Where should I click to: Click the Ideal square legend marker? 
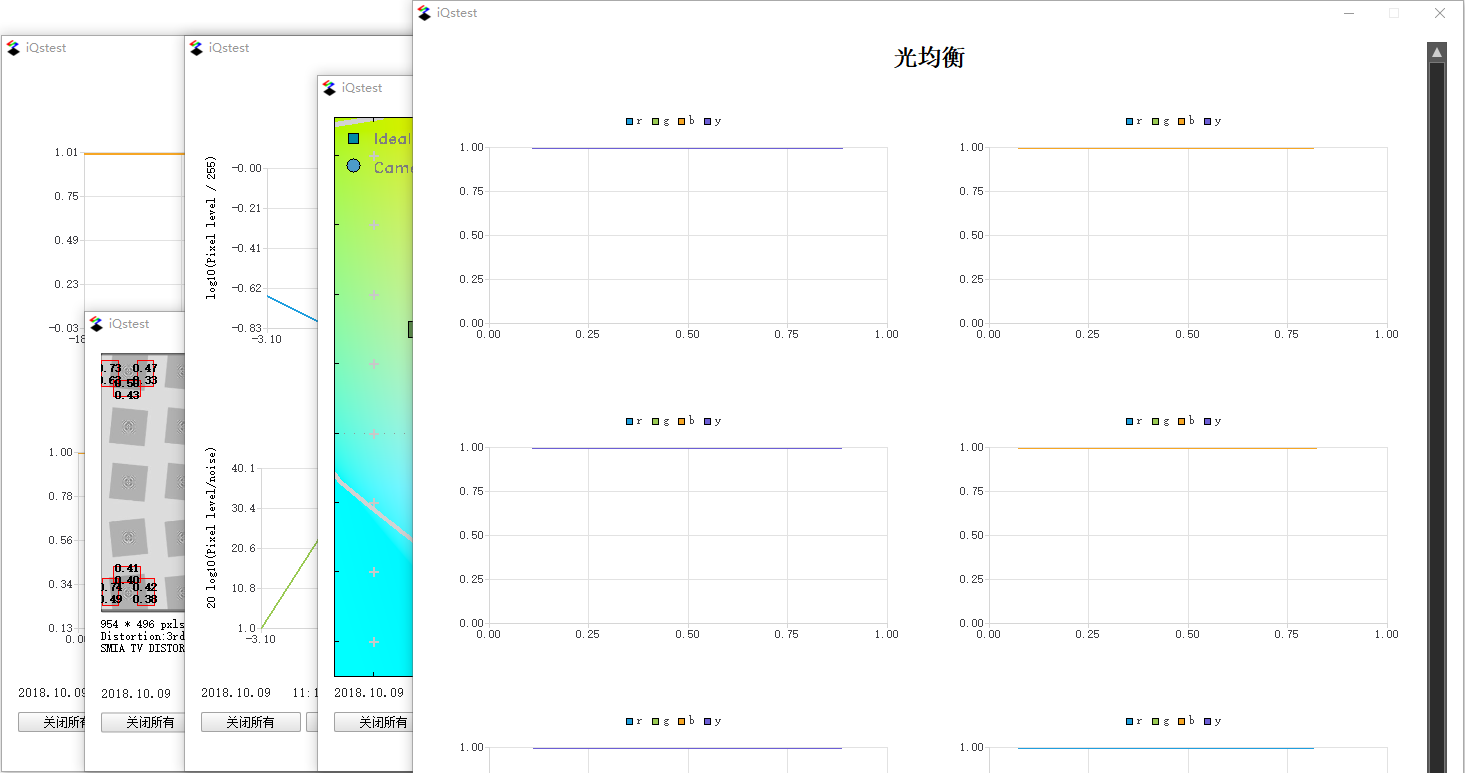pyautogui.click(x=353, y=139)
